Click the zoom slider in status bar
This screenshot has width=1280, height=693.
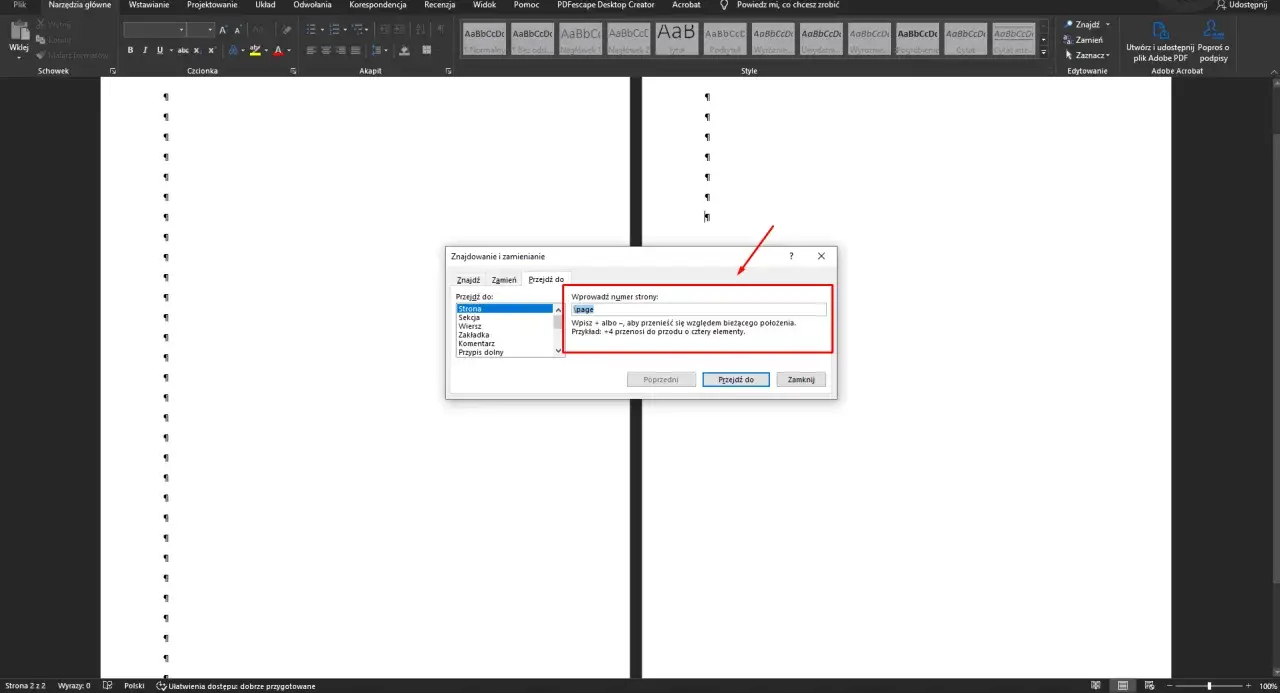pyautogui.click(x=1210, y=686)
